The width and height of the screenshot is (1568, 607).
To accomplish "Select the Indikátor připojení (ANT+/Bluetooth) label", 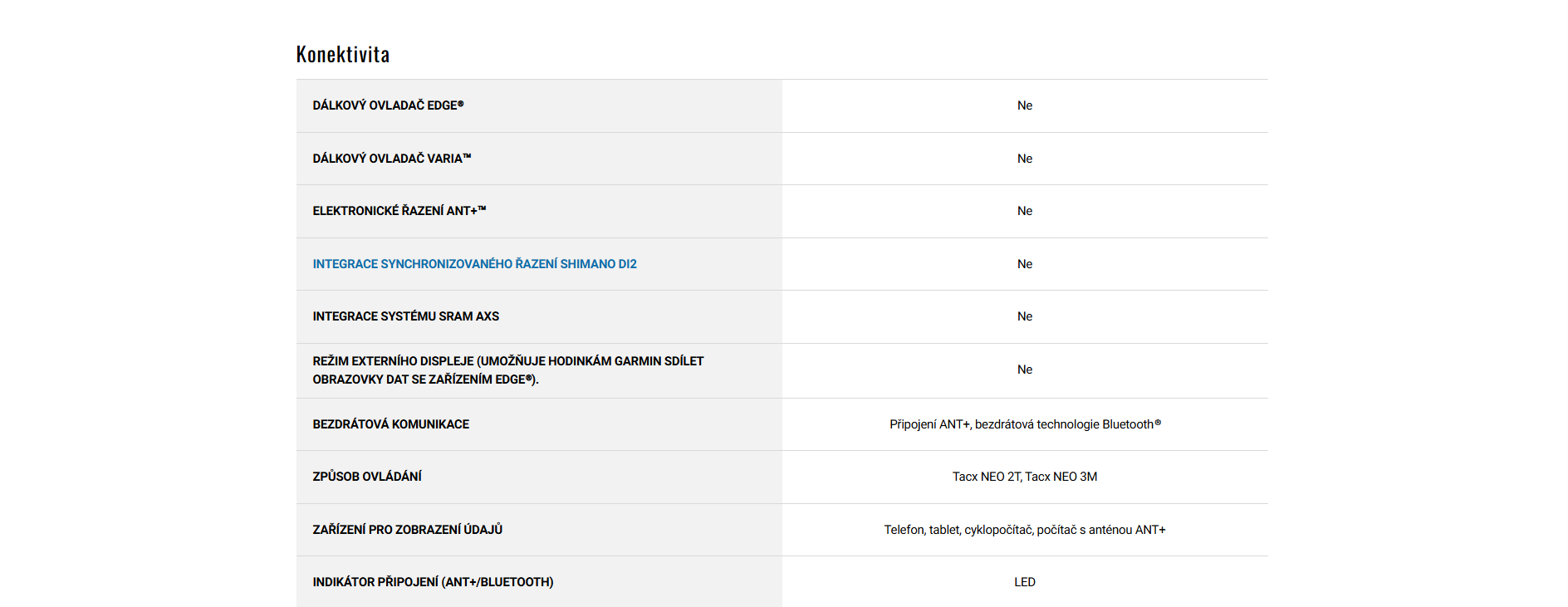I will tap(433, 582).
